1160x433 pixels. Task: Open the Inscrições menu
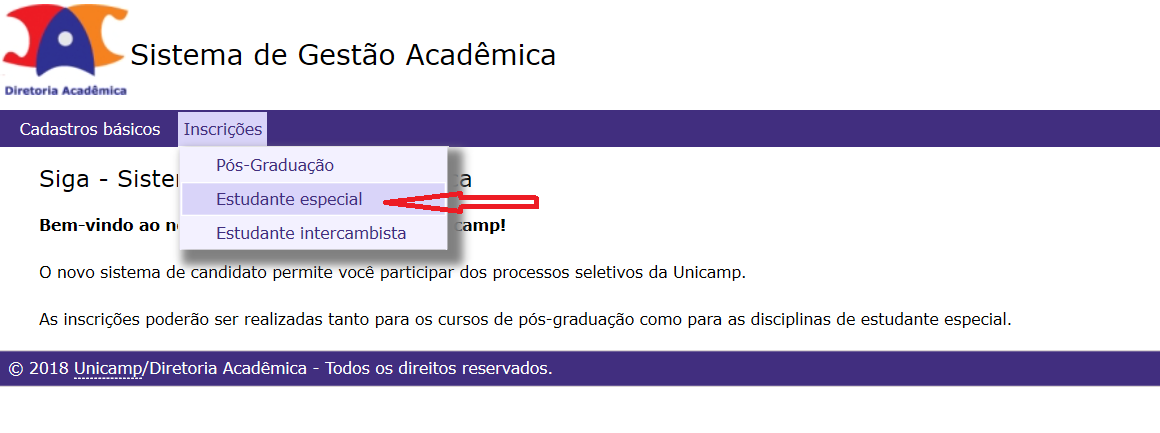click(223, 130)
